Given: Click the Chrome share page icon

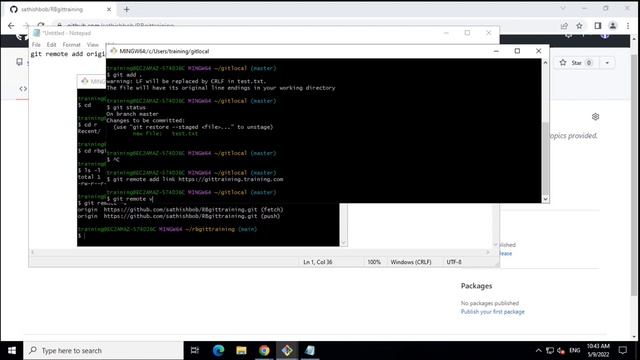Looking at the screenshot, I should (564, 26).
